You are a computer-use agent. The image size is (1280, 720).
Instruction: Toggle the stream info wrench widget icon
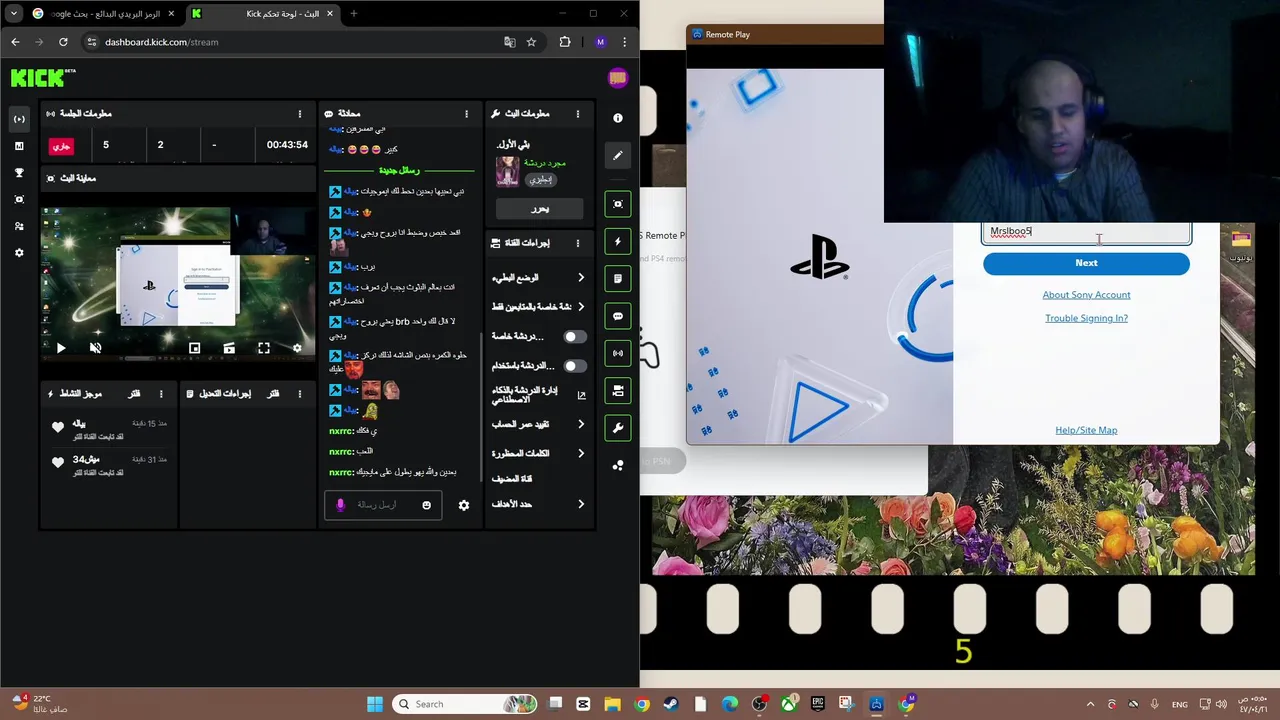coord(618,428)
